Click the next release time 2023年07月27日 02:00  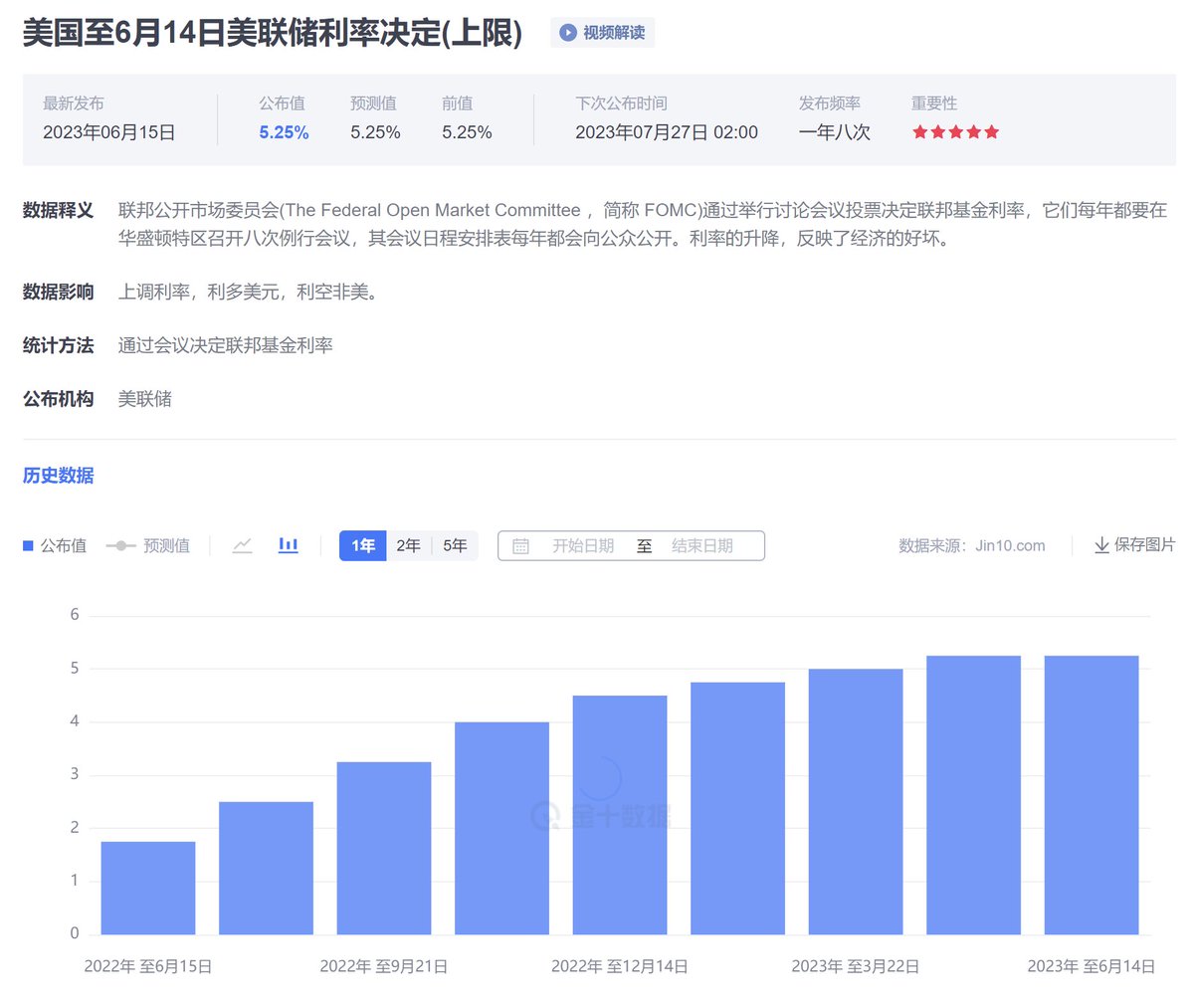tap(667, 132)
